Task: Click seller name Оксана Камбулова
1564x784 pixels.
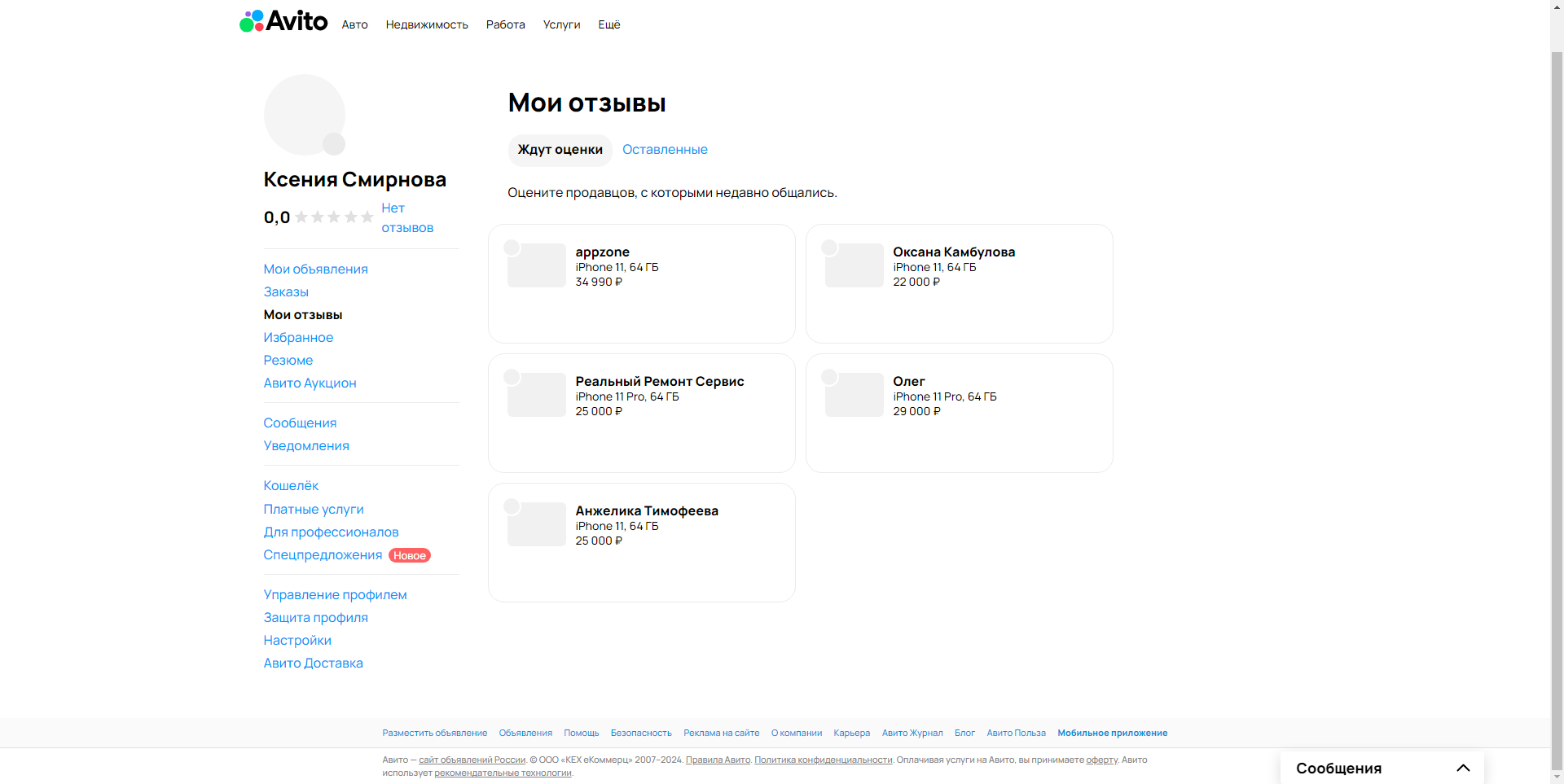Action: coord(954,252)
